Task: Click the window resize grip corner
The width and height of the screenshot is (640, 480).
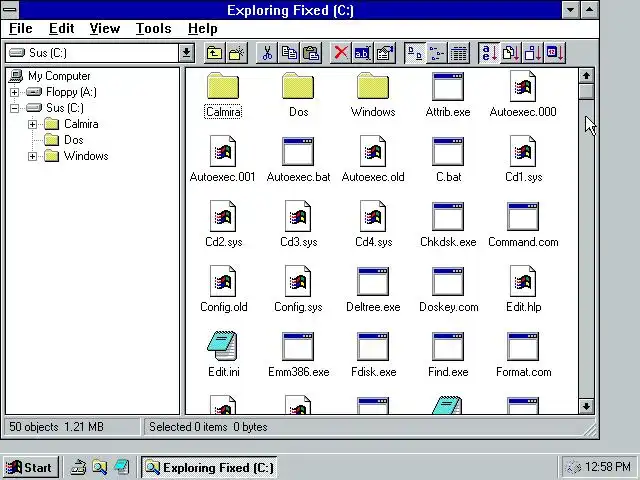Action: (590, 429)
